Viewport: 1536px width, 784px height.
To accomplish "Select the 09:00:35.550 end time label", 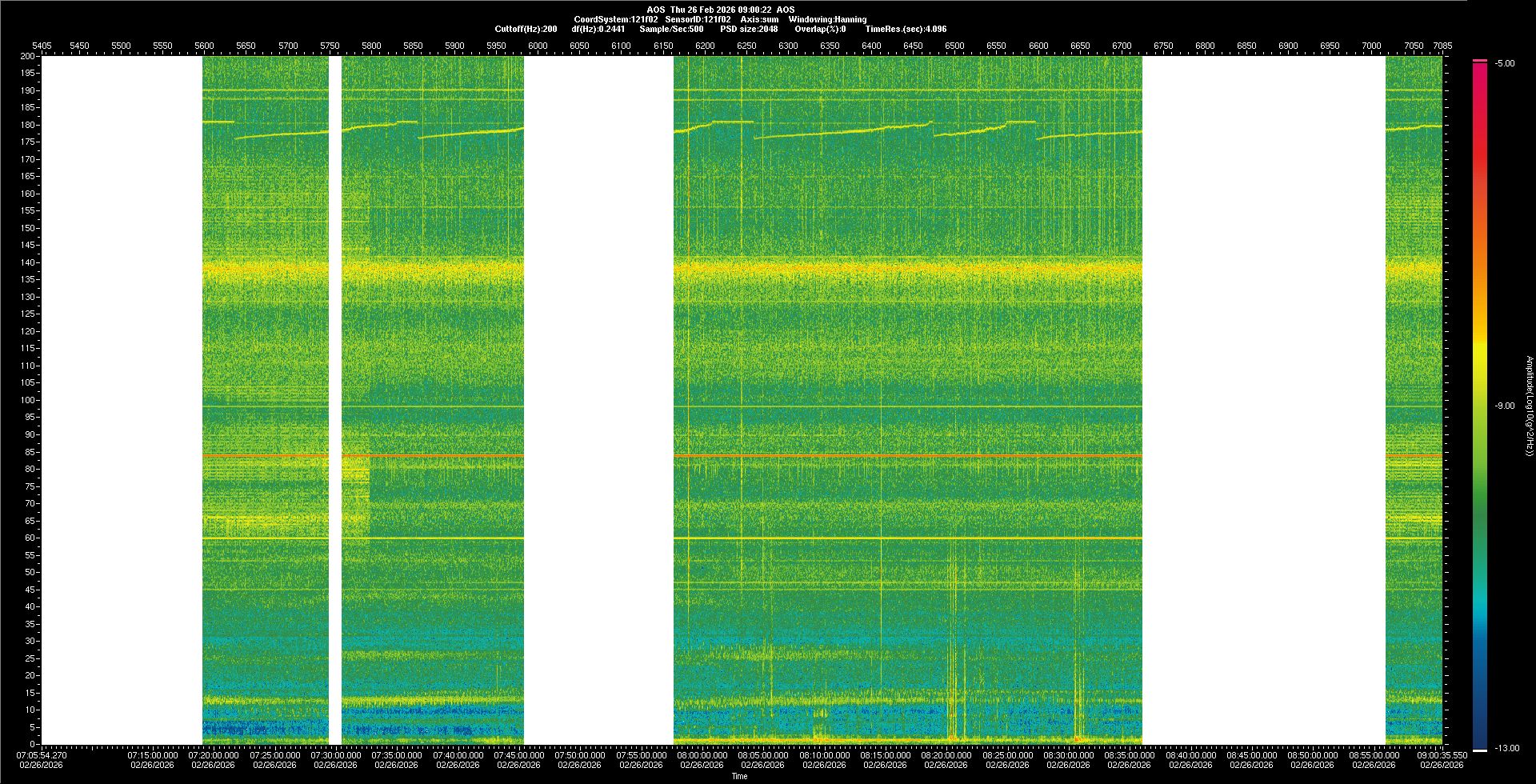I will [1442, 755].
